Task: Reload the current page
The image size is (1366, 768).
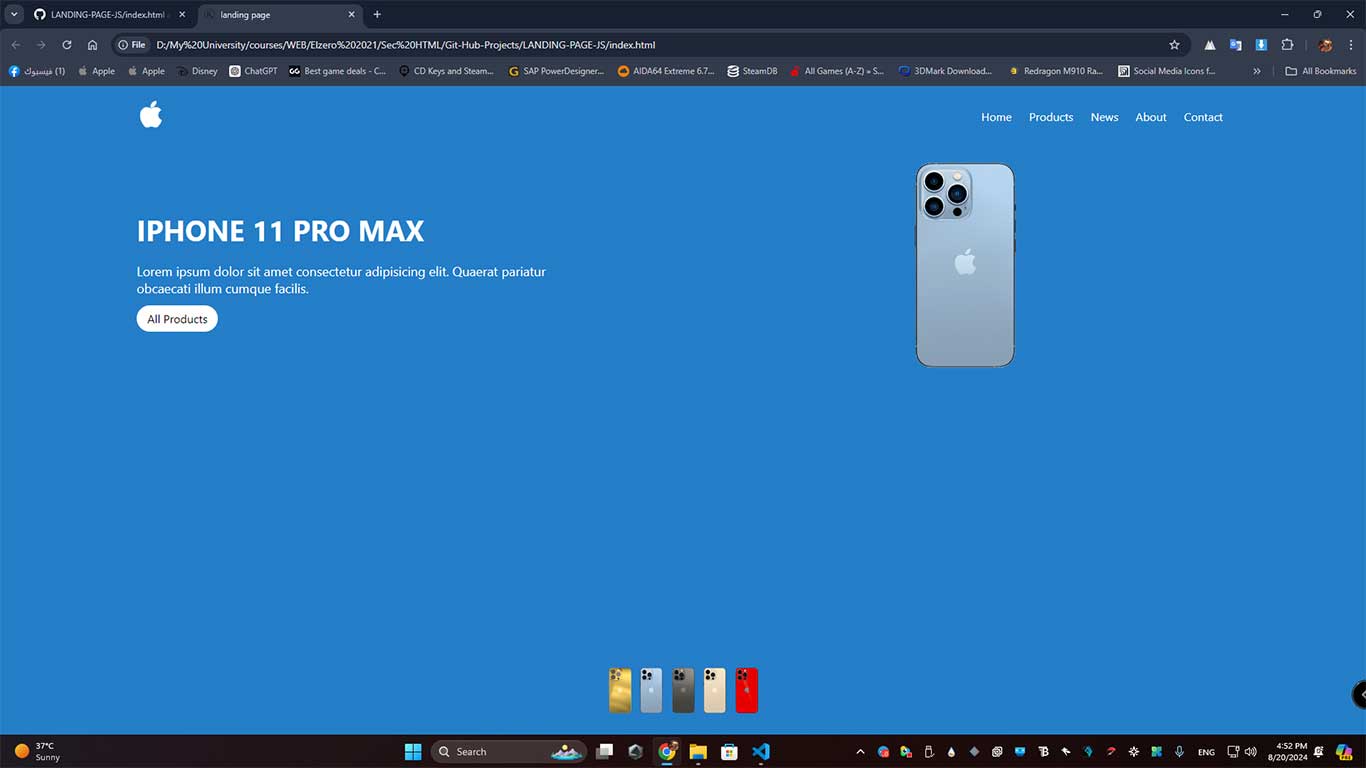Action: pyautogui.click(x=67, y=45)
